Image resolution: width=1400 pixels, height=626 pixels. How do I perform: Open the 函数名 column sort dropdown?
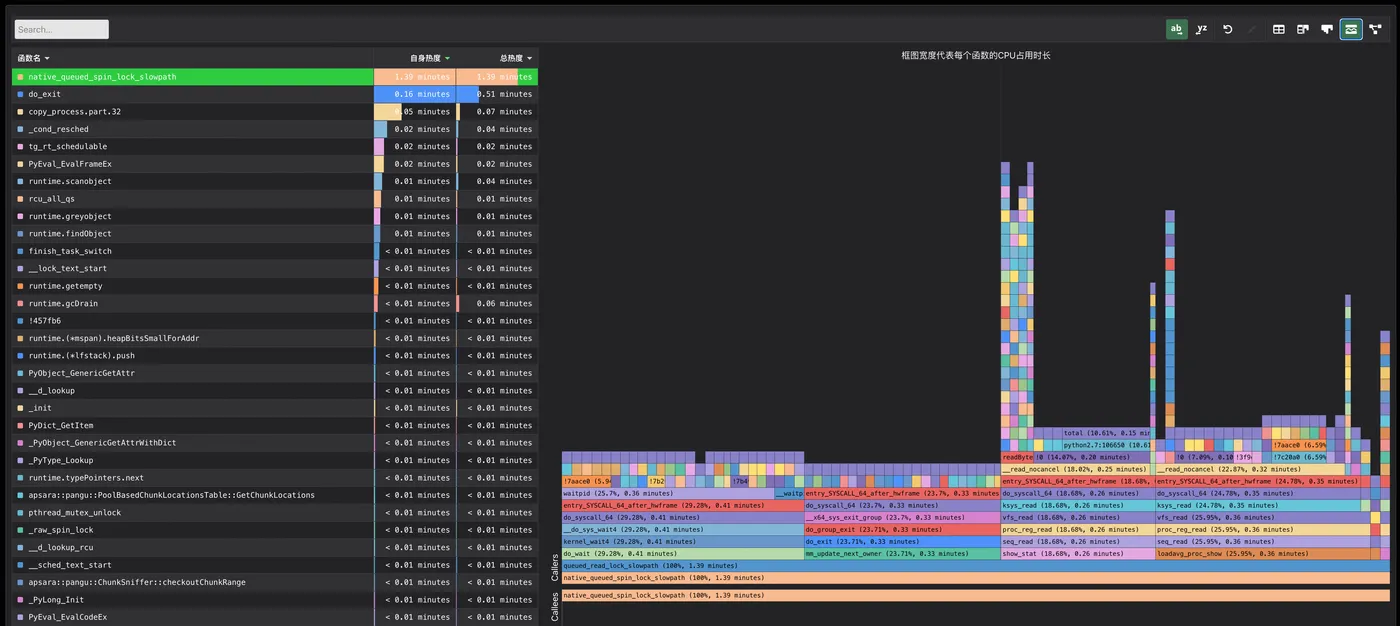point(33,58)
